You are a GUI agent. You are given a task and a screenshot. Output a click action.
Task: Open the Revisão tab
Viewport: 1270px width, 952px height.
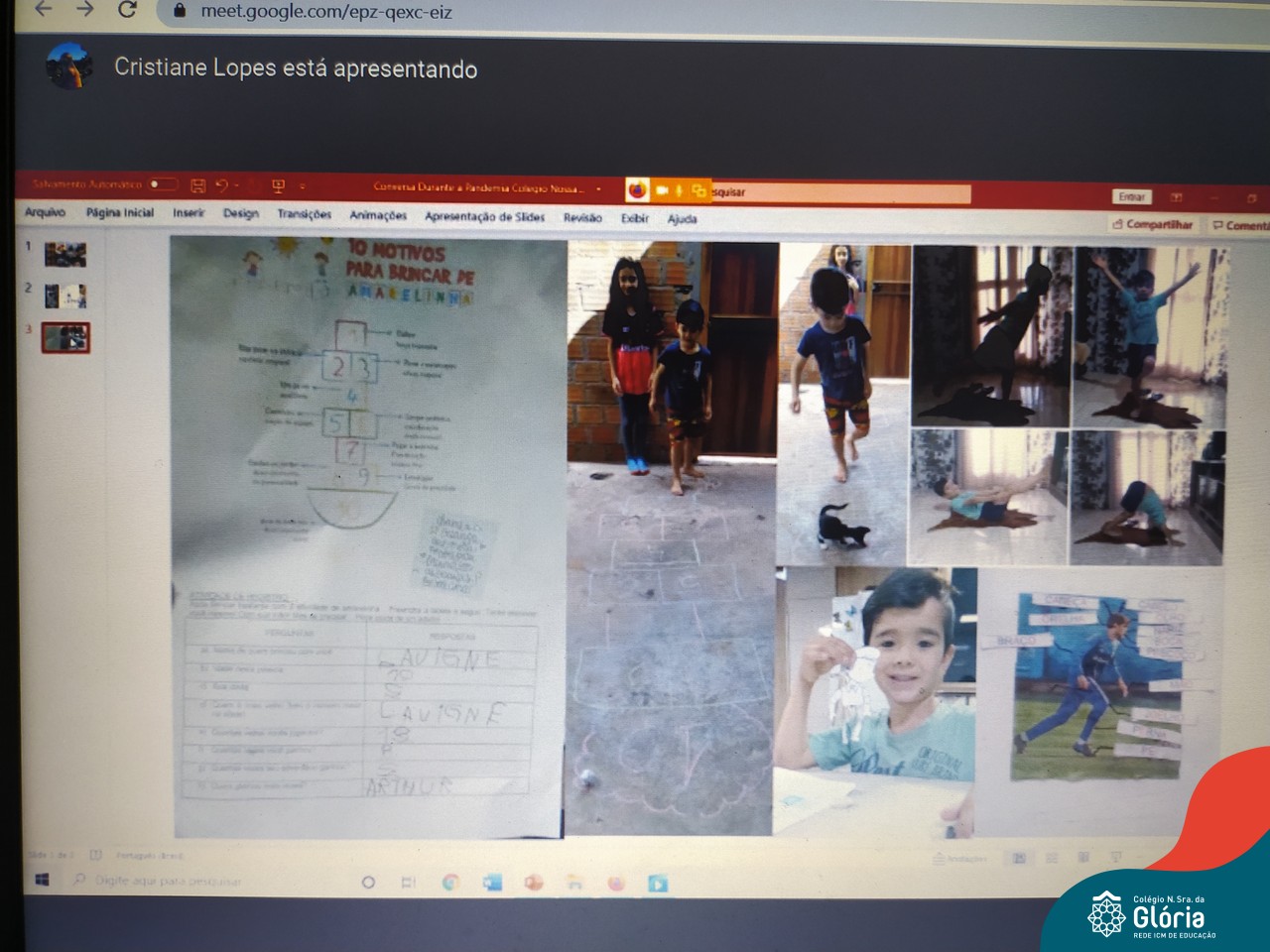click(582, 218)
